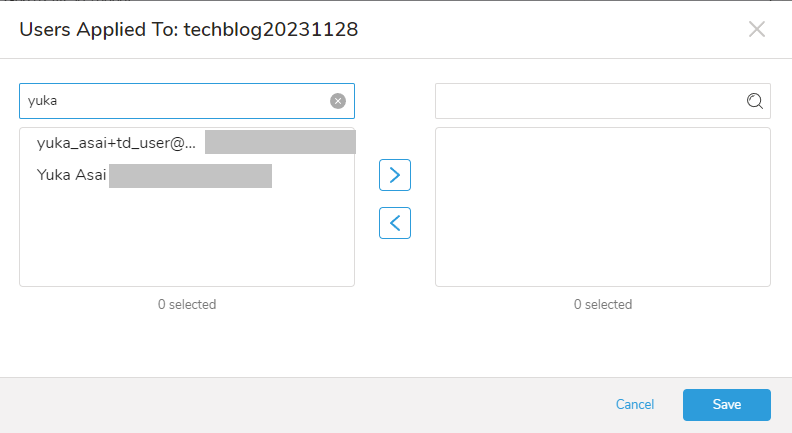Move users back with left arrow button
Image resolution: width=792 pixels, height=433 pixels.
click(395, 223)
